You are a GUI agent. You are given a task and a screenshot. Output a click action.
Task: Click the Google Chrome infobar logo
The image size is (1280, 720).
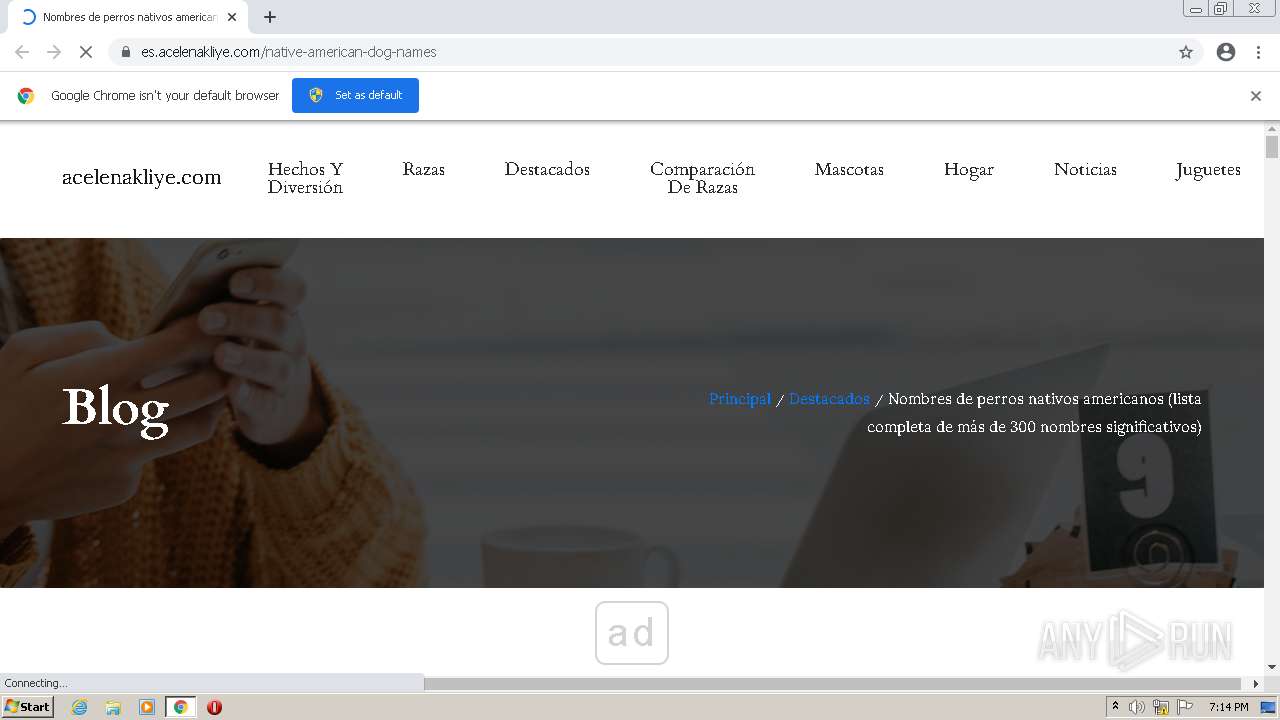[26, 96]
